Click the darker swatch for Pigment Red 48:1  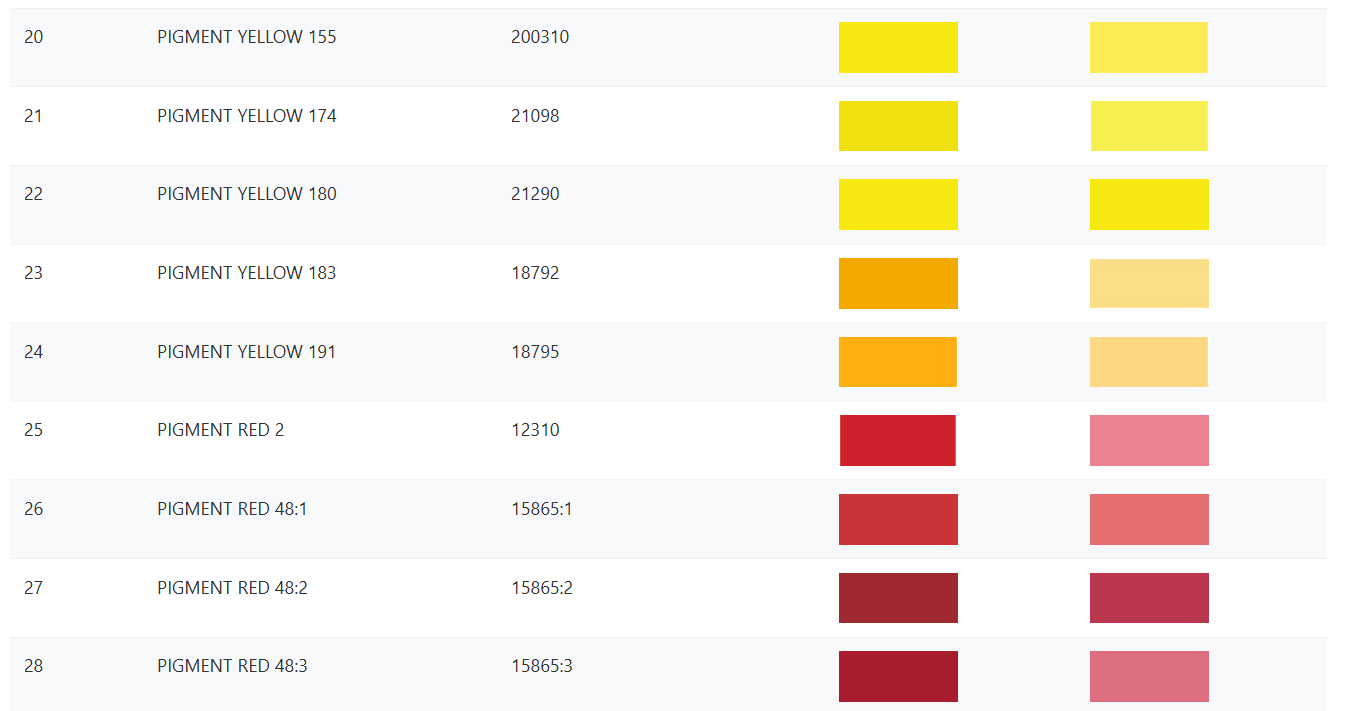coord(898,519)
